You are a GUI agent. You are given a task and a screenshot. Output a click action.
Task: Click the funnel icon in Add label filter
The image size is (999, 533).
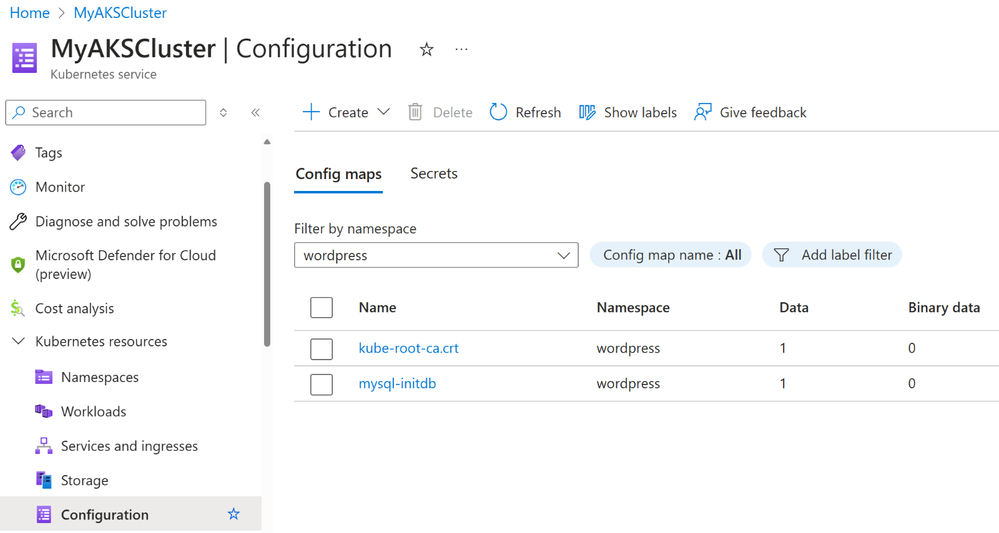[x=781, y=255]
